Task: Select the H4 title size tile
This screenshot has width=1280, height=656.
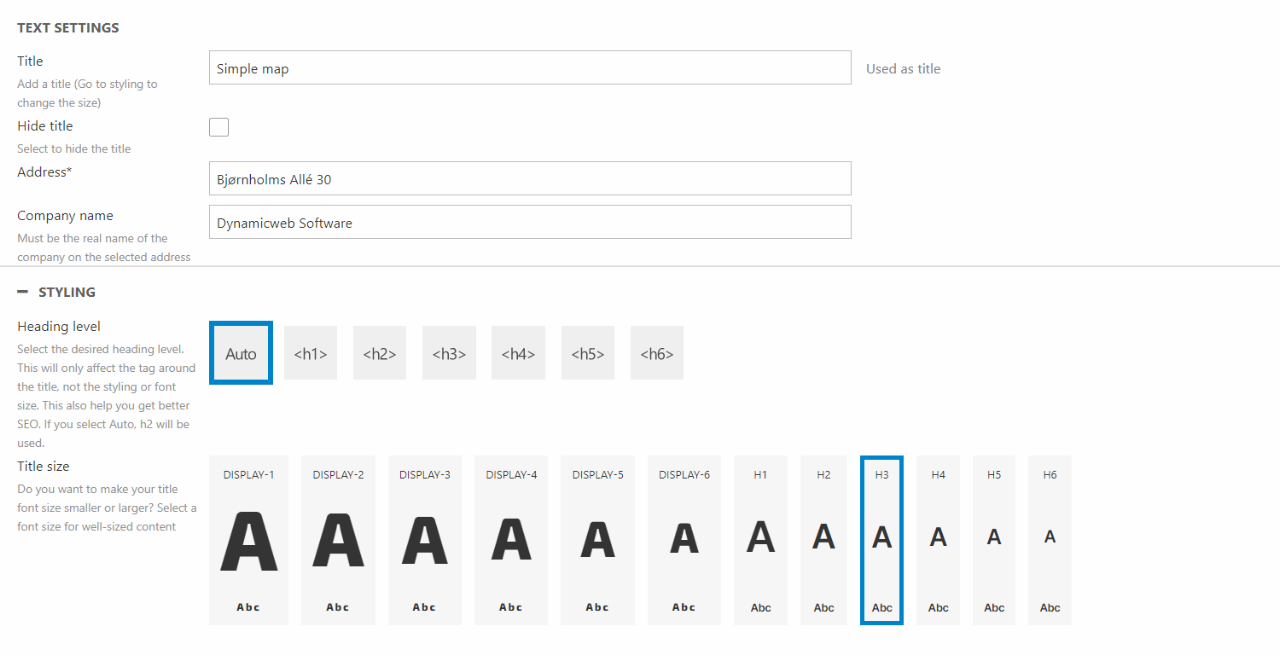Action: (938, 540)
